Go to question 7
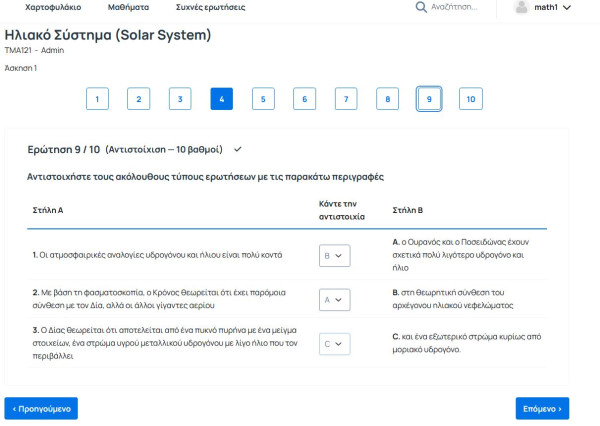 pyautogui.click(x=346, y=99)
